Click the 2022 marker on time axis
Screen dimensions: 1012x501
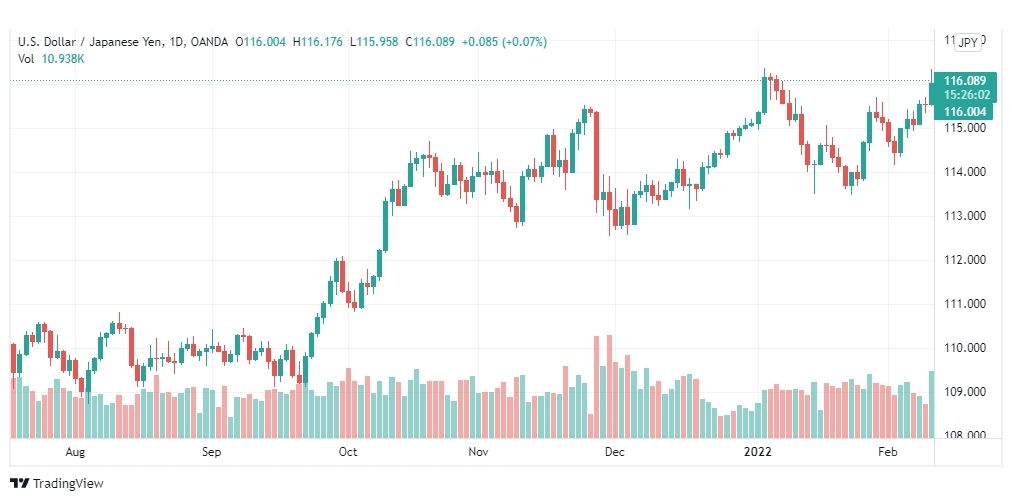pos(758,452)
